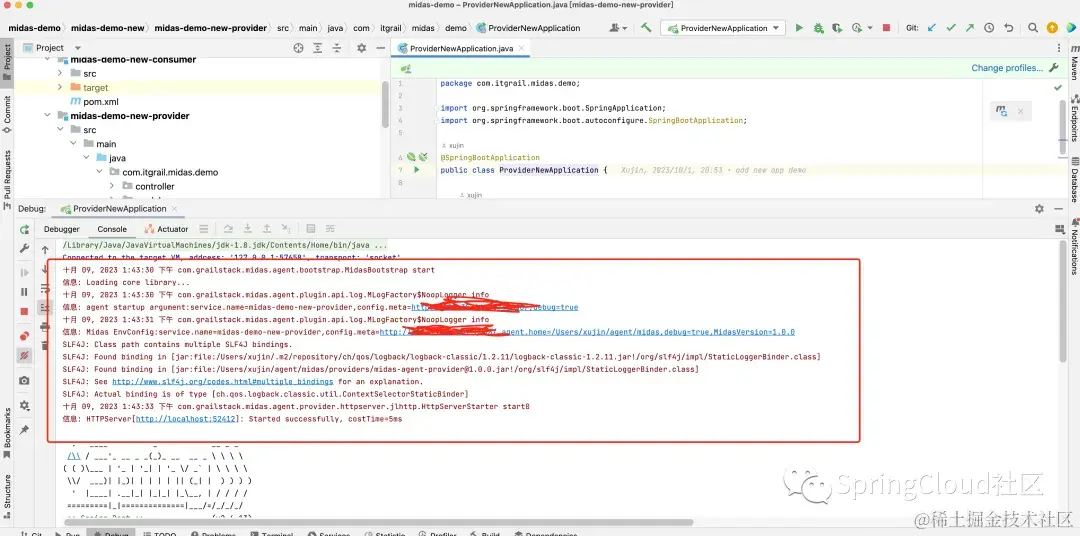The width and height of the screenshot is (1080, 536).
Task: Open profiler run options dropdown arrow
Action: tap(870, 28)
